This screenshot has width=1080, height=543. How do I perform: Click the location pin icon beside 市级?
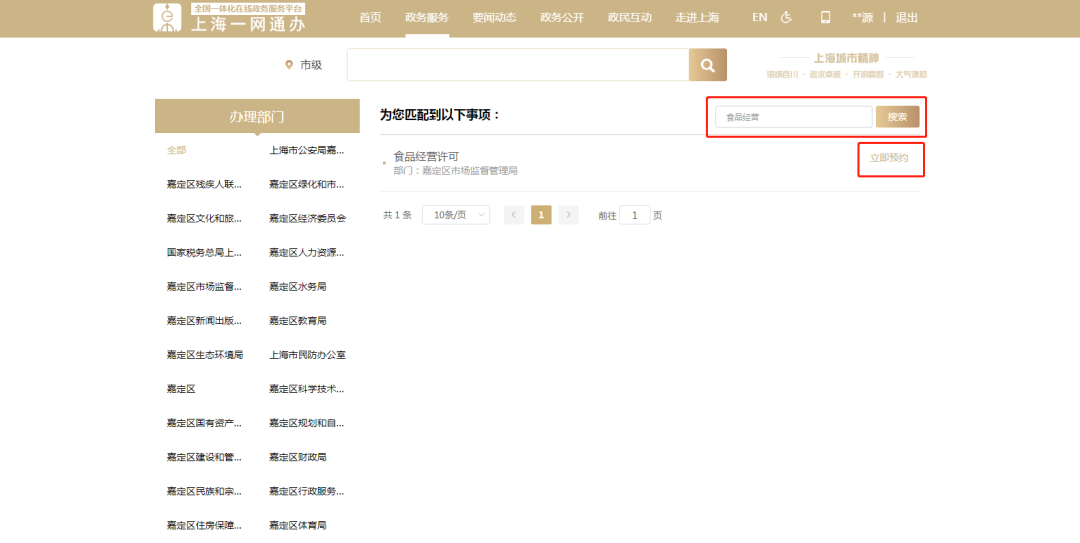[289, 65]
